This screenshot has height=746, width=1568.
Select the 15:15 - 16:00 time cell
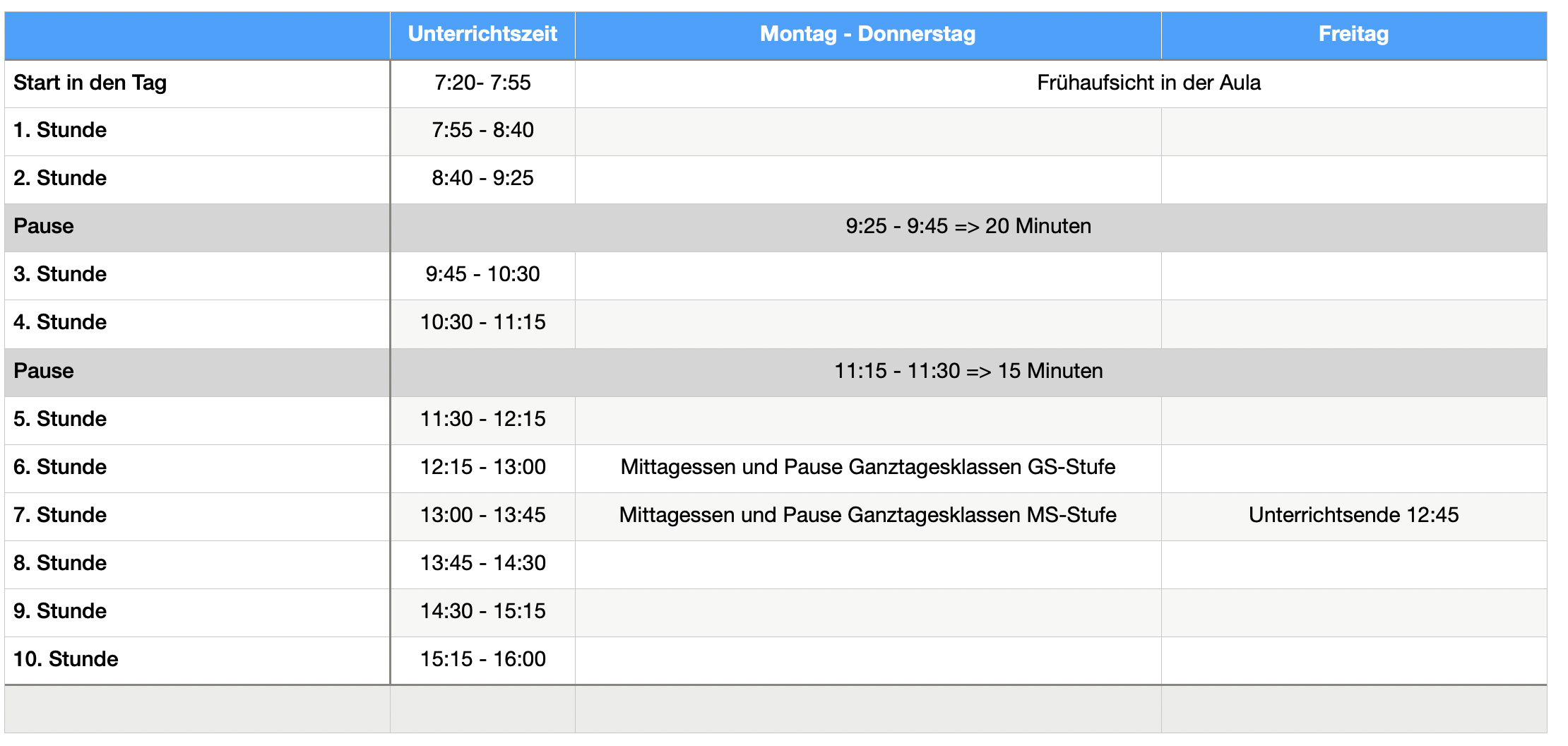point(482,661)
